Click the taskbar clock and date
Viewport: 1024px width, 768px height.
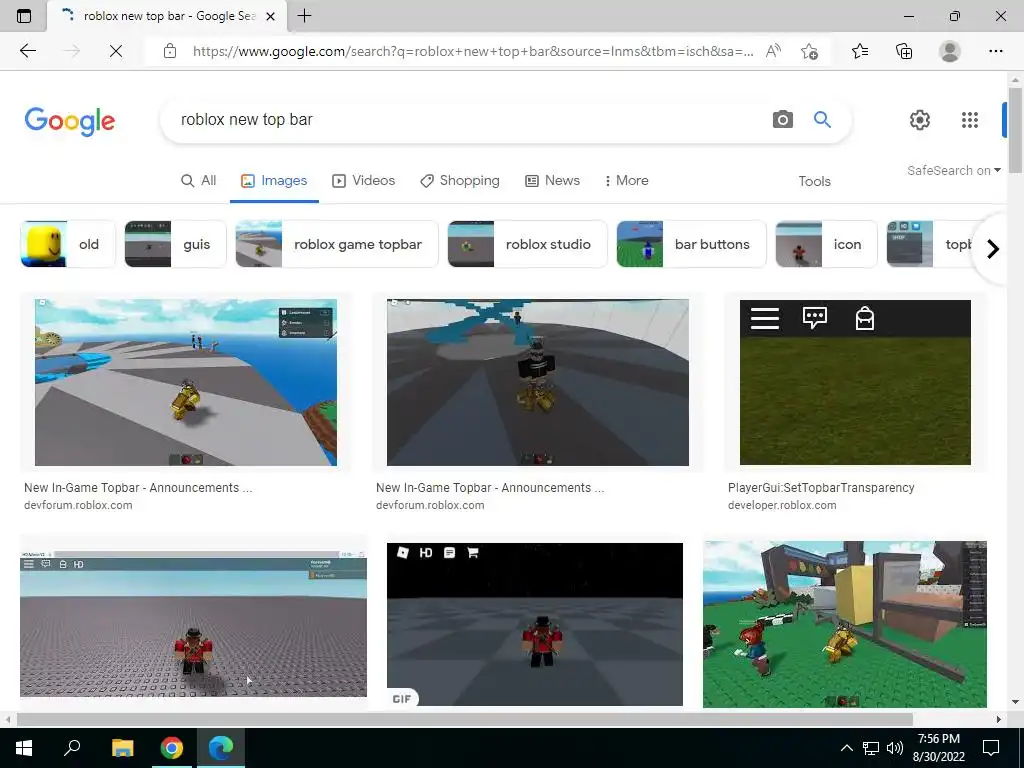938,748
